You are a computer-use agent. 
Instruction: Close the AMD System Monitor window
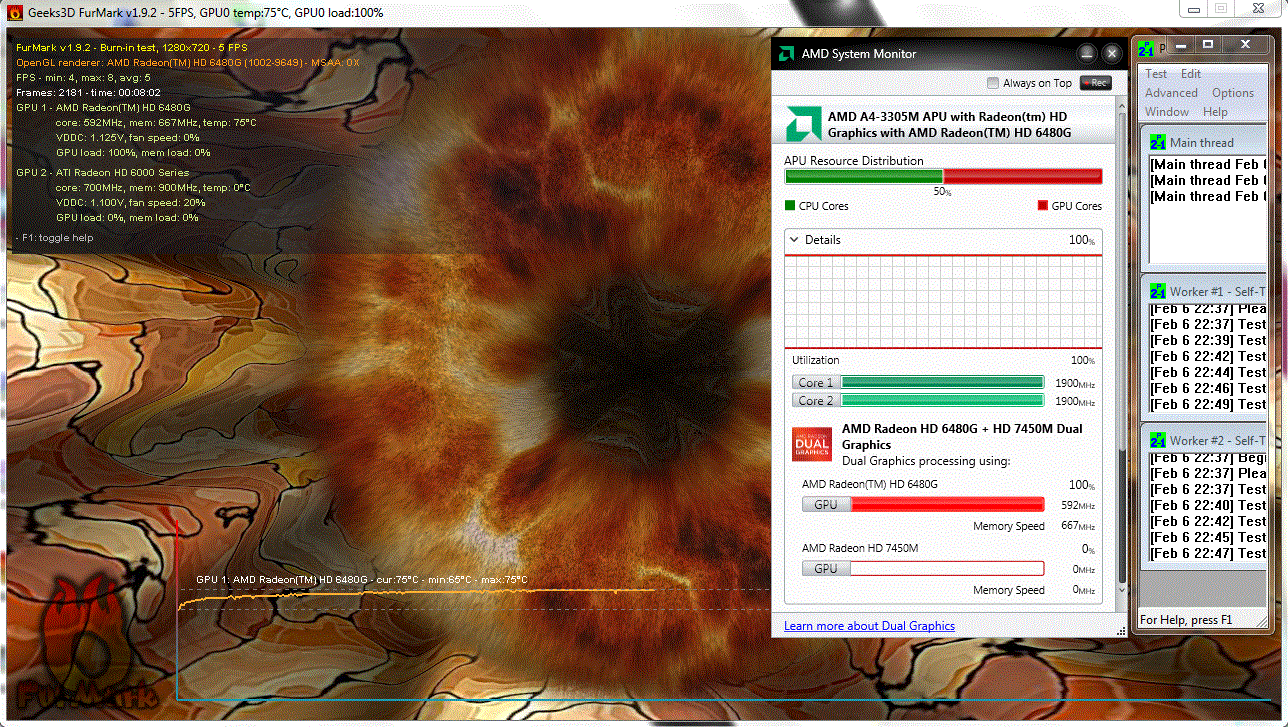[1112, 53]
